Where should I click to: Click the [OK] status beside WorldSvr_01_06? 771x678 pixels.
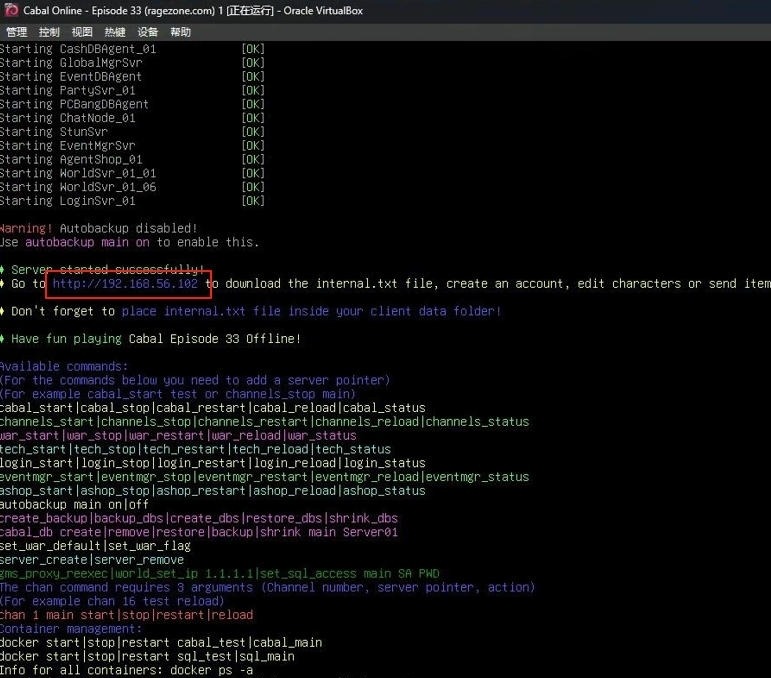pyautogui.click(x=253, y=187)
